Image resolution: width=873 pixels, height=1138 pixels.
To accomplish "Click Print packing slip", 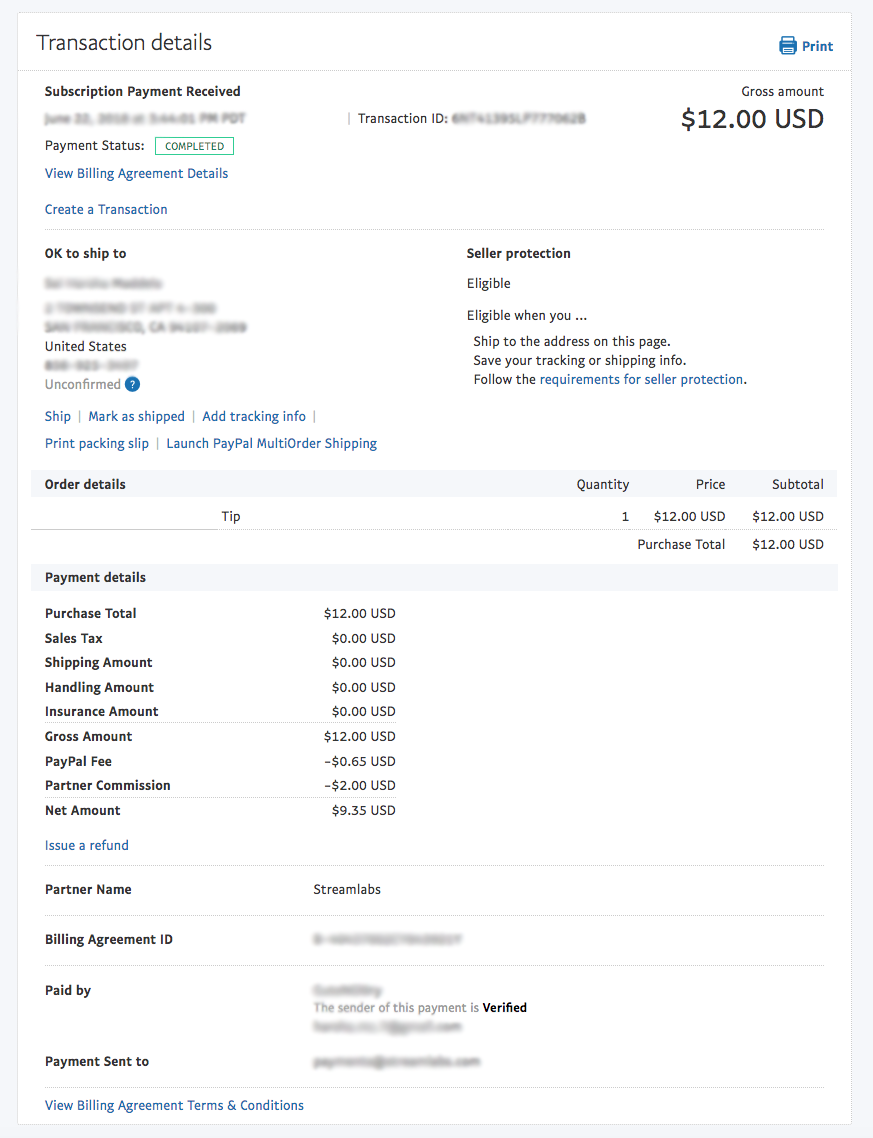I will tap(97, 444).
